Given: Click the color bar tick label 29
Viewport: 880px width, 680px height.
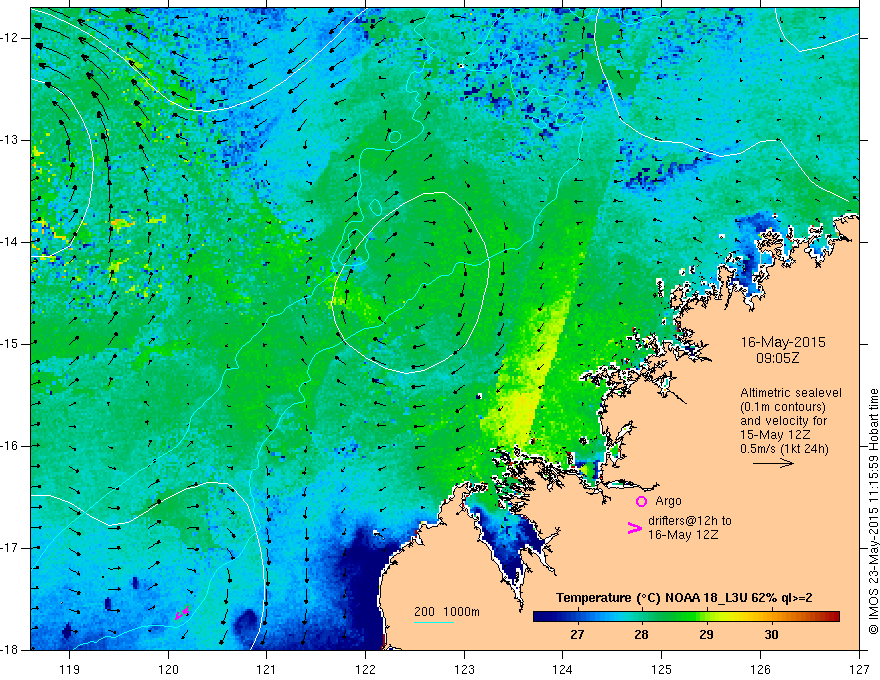Looking at the screenshot, I should [x=707, y=635].
